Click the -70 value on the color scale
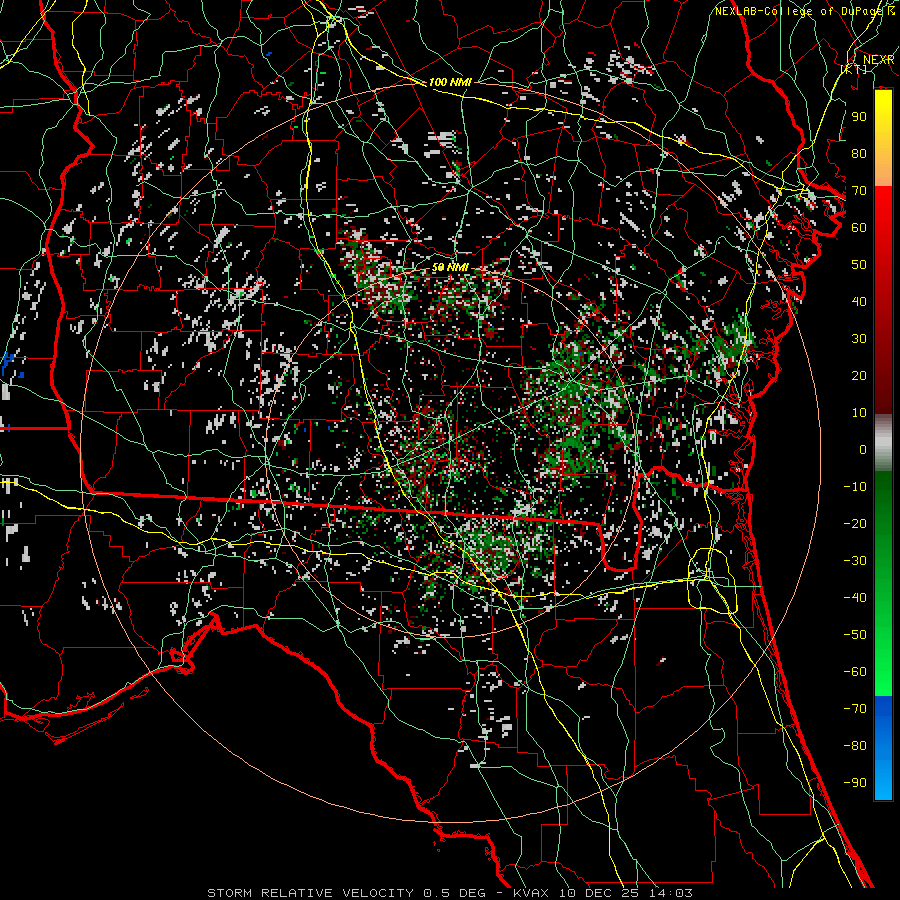900x900 pixels. pos(855,708)
